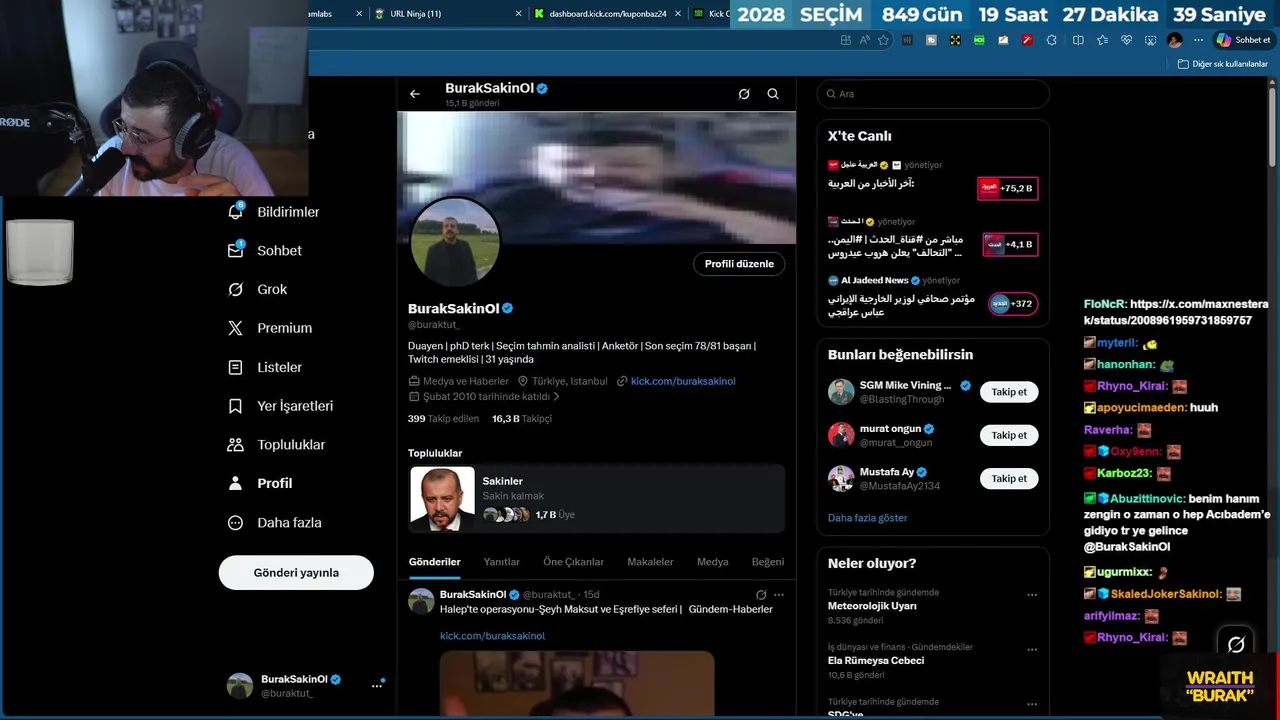Click the profile header search magnifier
Image resolution: width=1280 pixels, height=720 pixels.
773,94
